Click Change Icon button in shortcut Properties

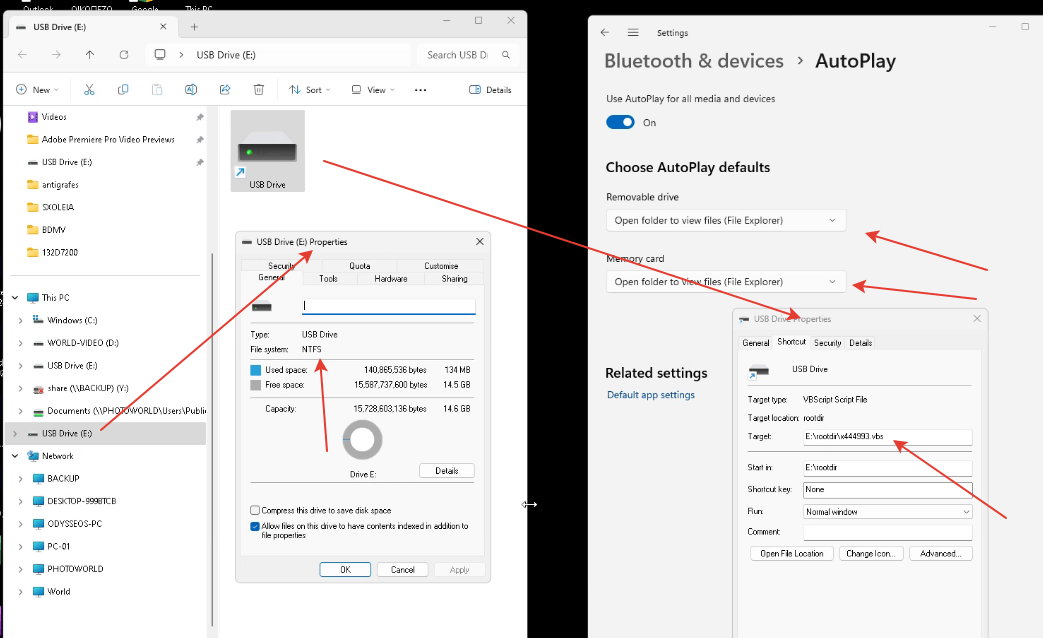click(x=871, y=554)
